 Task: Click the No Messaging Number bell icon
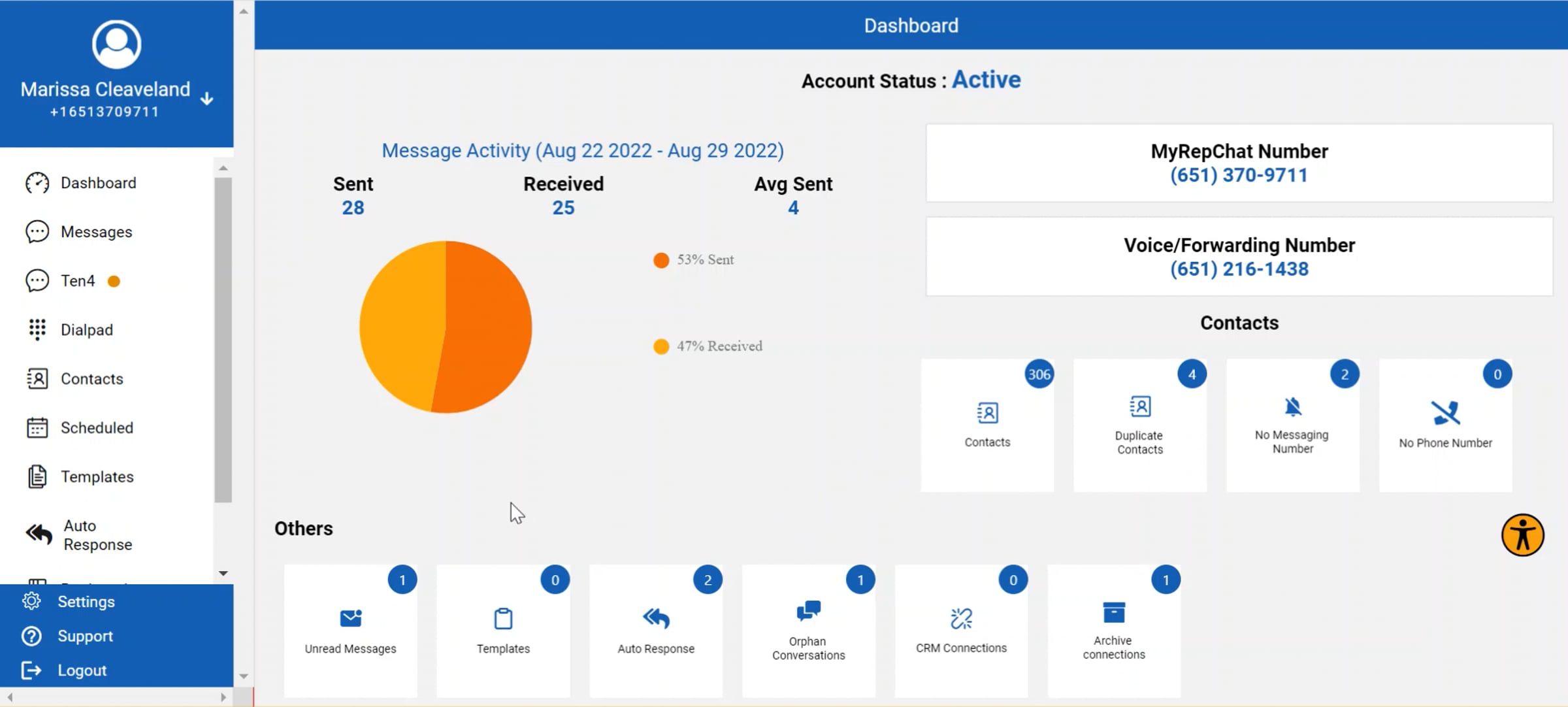(x=1293, y=406)
